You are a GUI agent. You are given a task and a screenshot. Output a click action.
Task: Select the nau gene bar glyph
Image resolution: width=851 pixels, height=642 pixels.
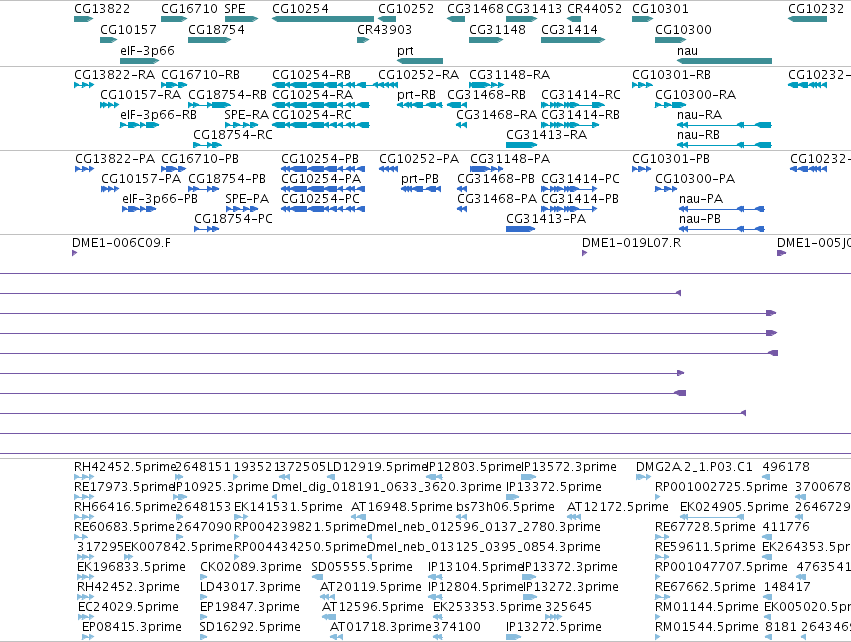725,61
